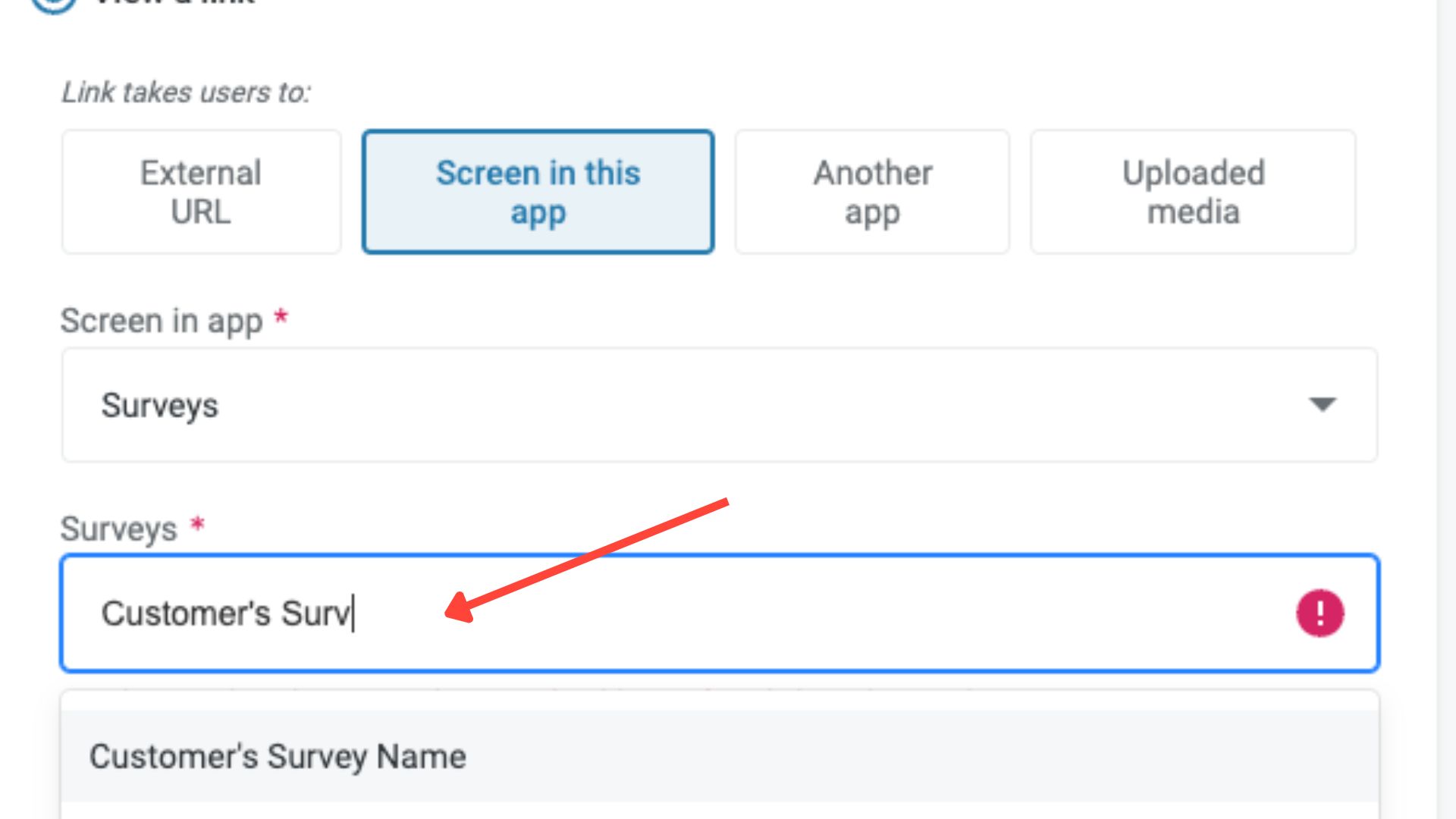
Task: Choose the Screen in this app option
Action: [x=538, y=192]
